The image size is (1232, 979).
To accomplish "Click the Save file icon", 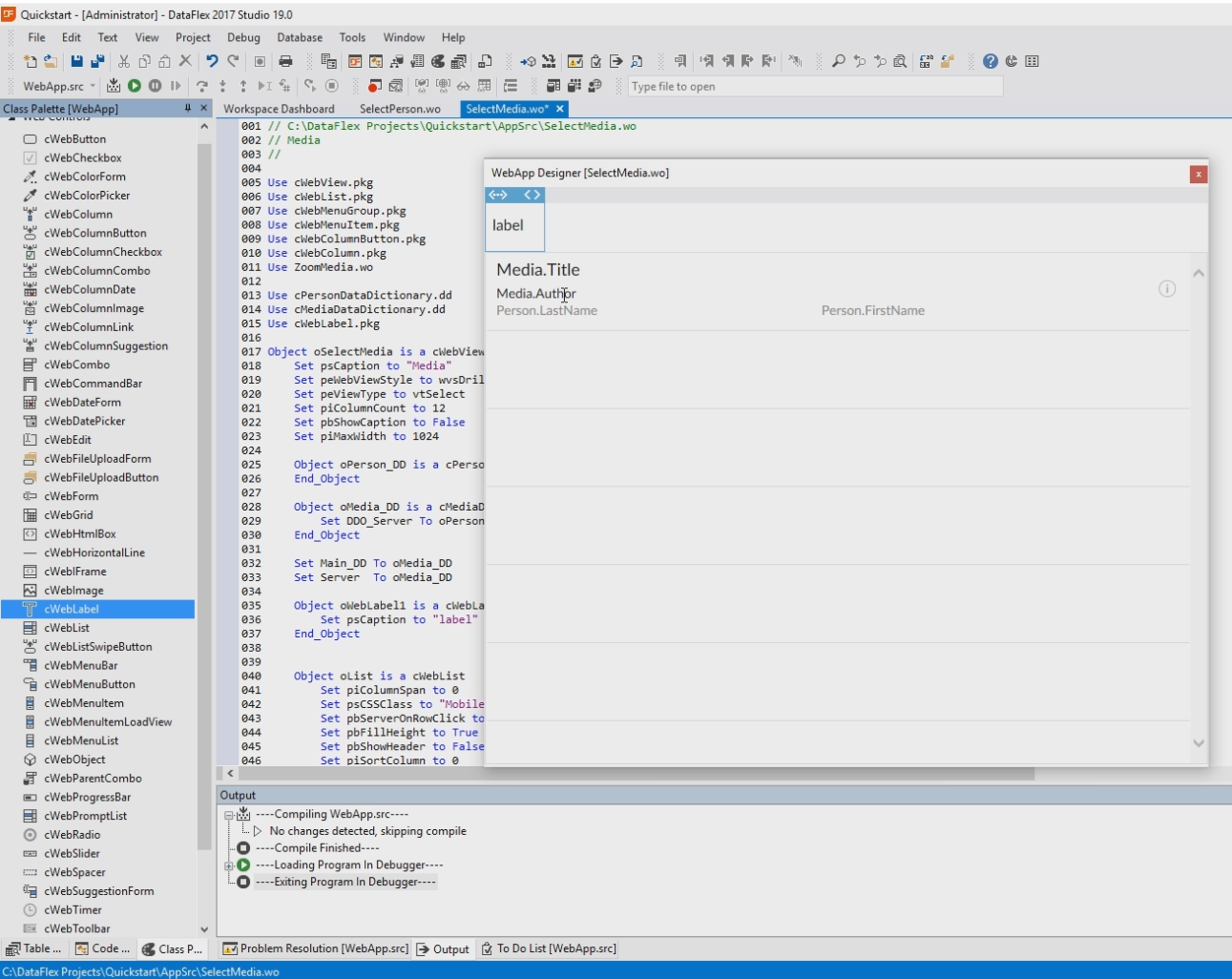I will [77, 61].
